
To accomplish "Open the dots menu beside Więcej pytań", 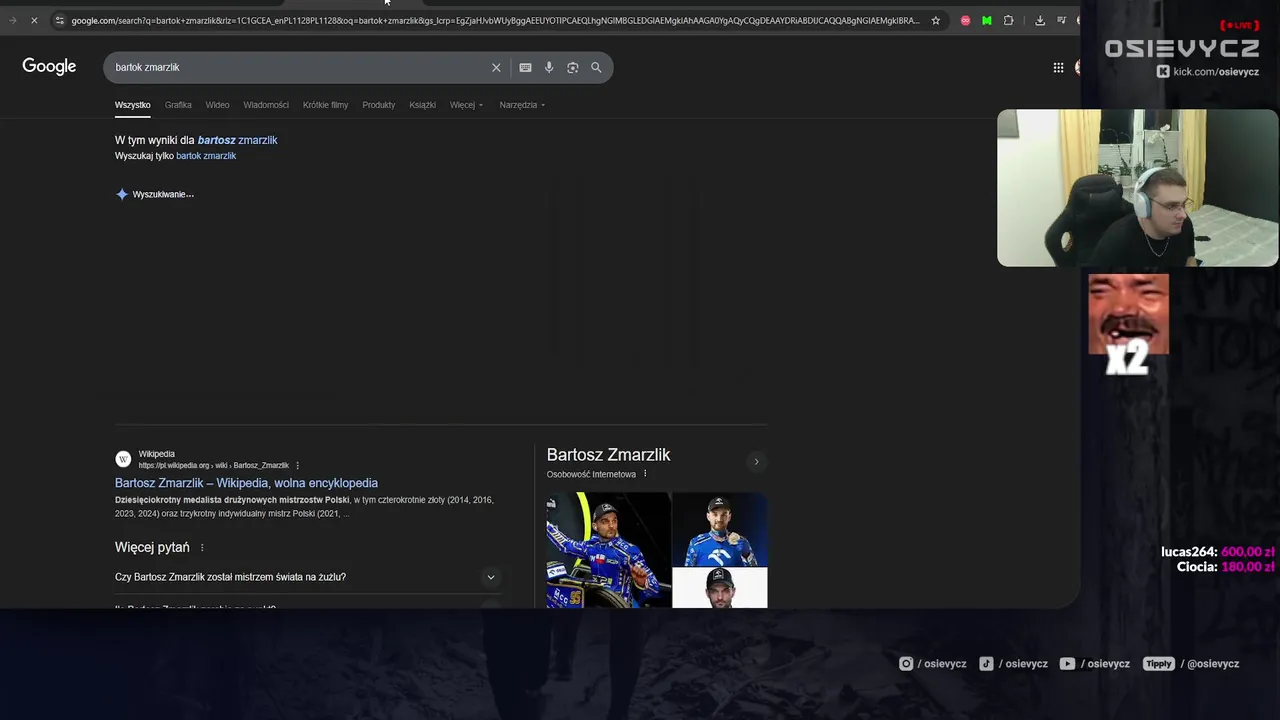I will point(202,548).
